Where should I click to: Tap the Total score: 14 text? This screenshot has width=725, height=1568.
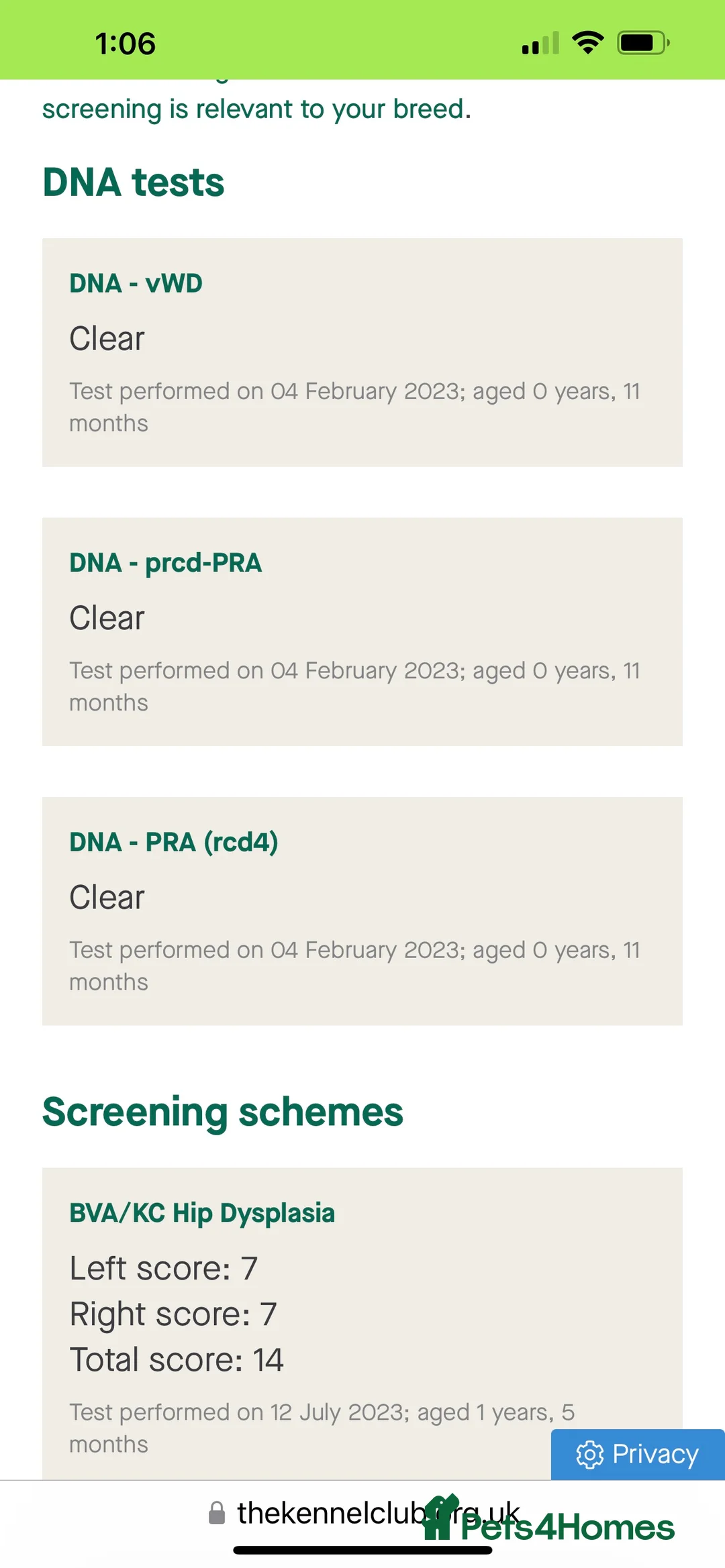[x=177, y=1360]
